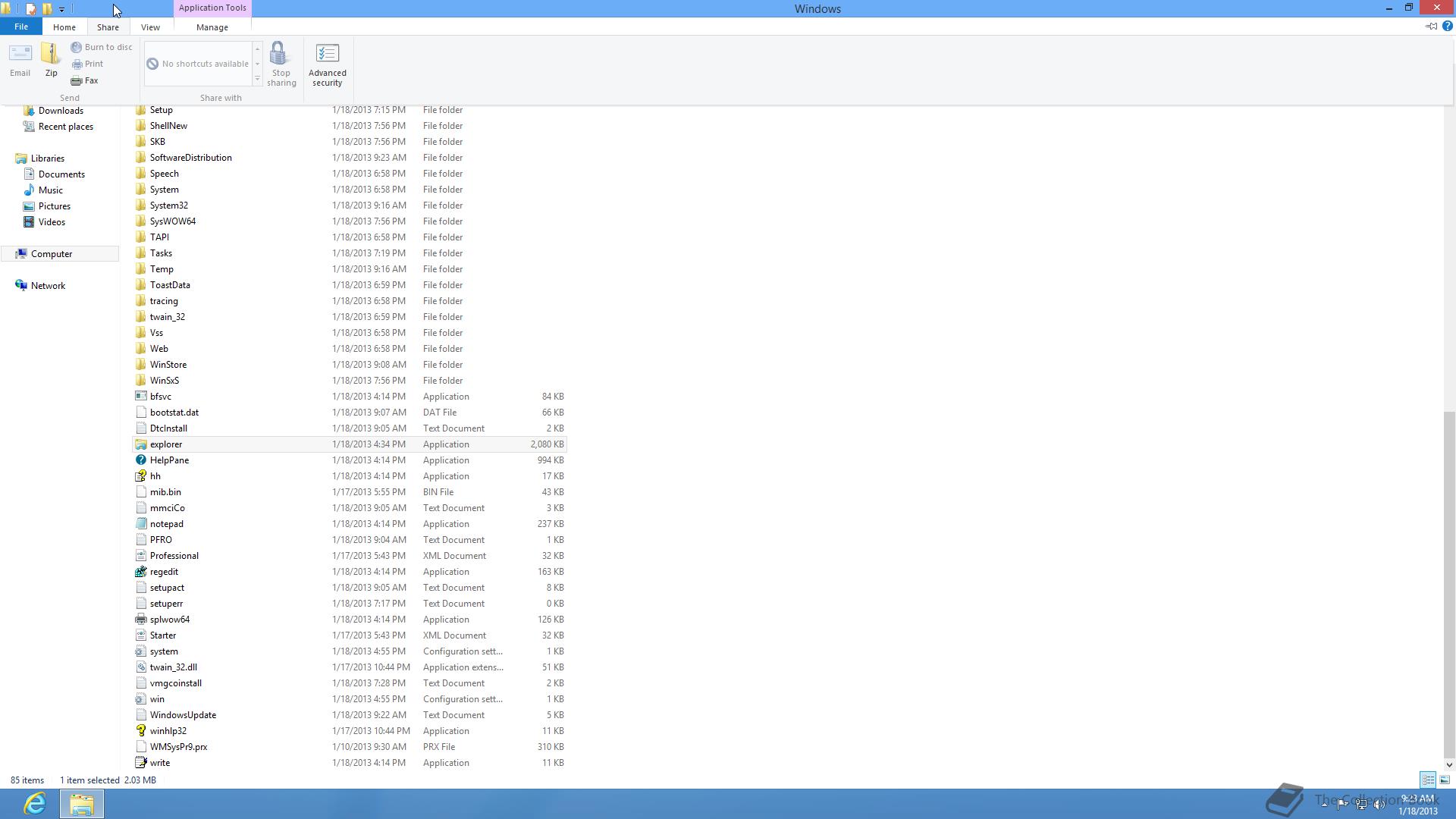Click the New folder icon in the Quick Access Toolbar
This screenshot has width=1456, height=819.
pyautogui.click(x=48, y=9)
